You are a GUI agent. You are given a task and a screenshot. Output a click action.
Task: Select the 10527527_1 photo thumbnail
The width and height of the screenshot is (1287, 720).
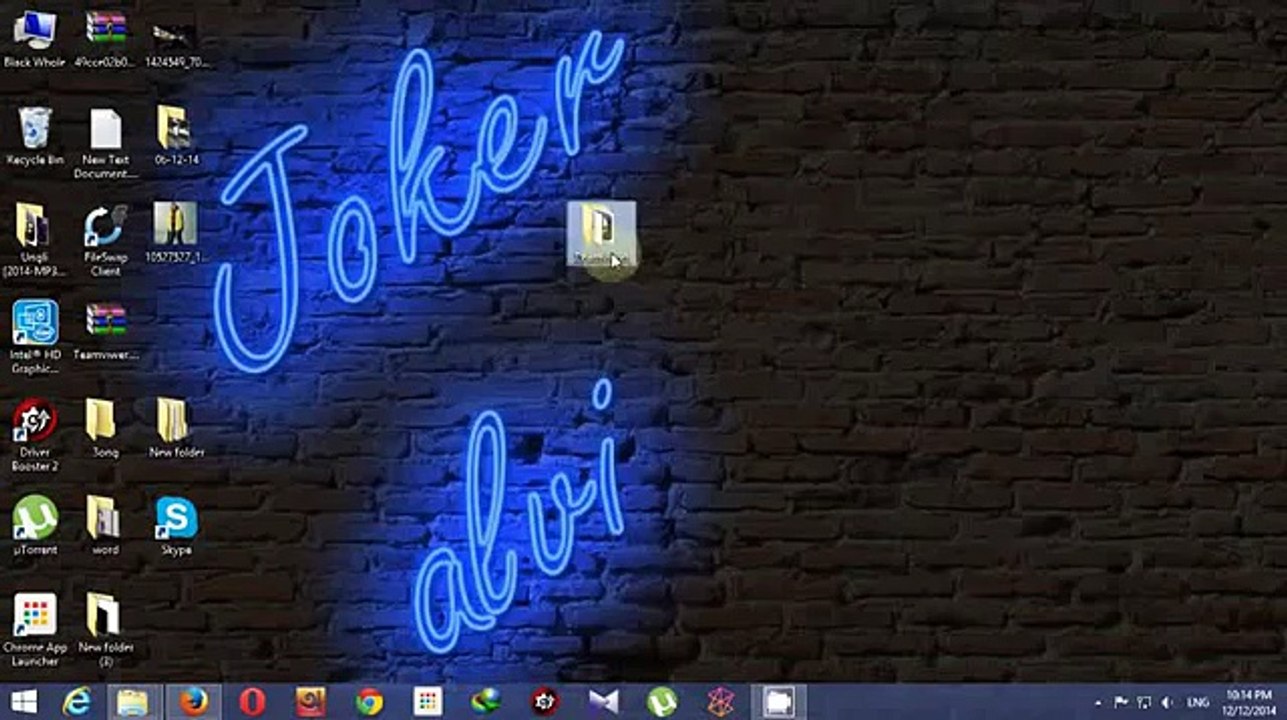[x=176, y=233]
